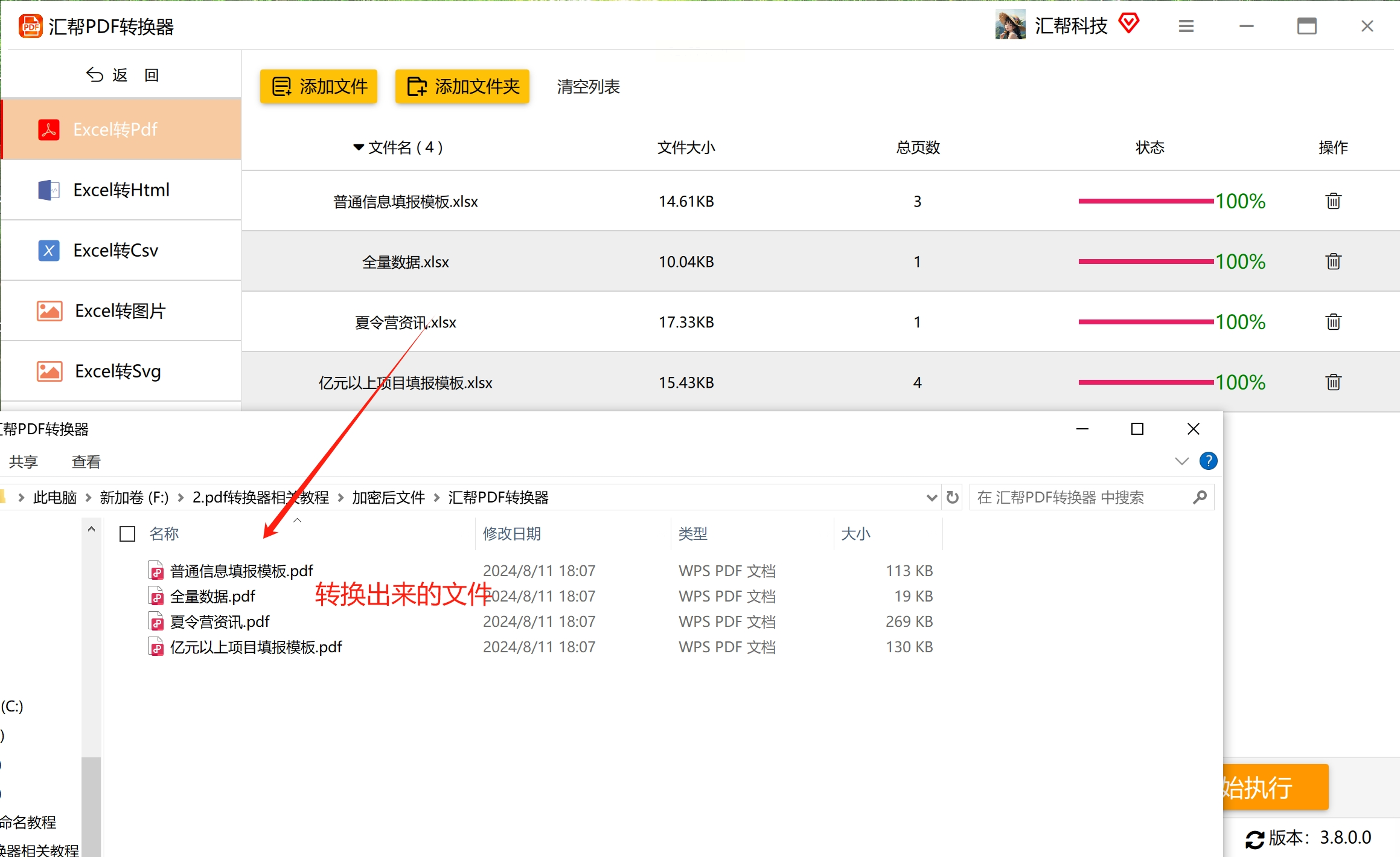Image resolution: width=1400 pixels, height=857 pixels.
Task: Click the PDF icon of 全量数据.pdf
Action: point(156,596)
